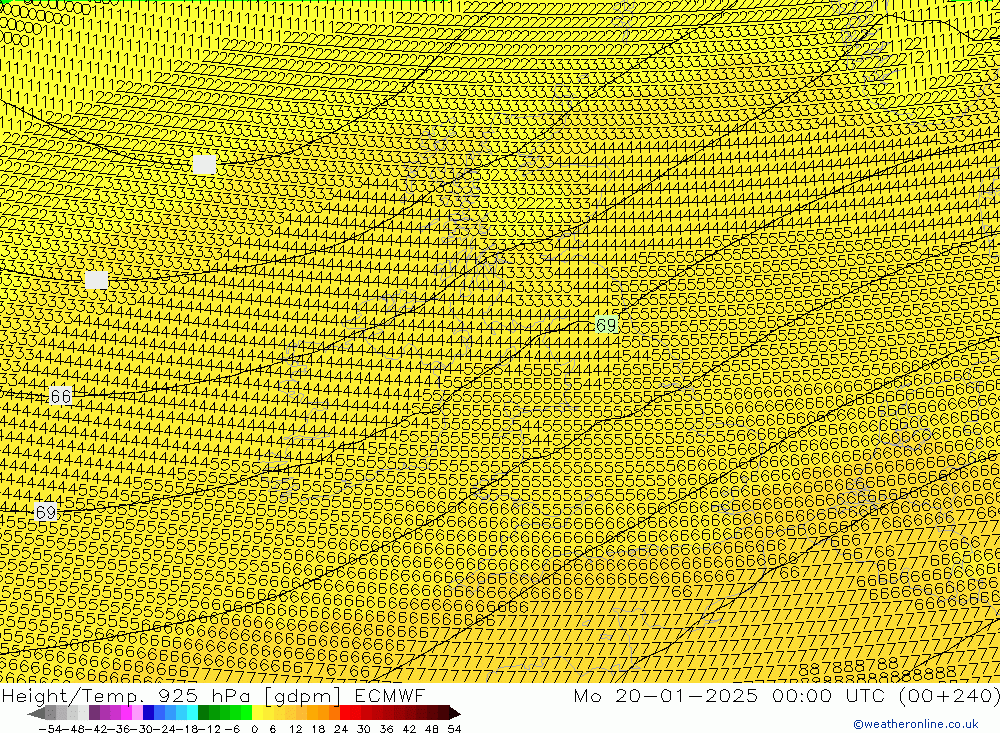Click the Height/Temp. 925 hPa ECMWF title
1000x733 pixels.
(x=213, y=695)
